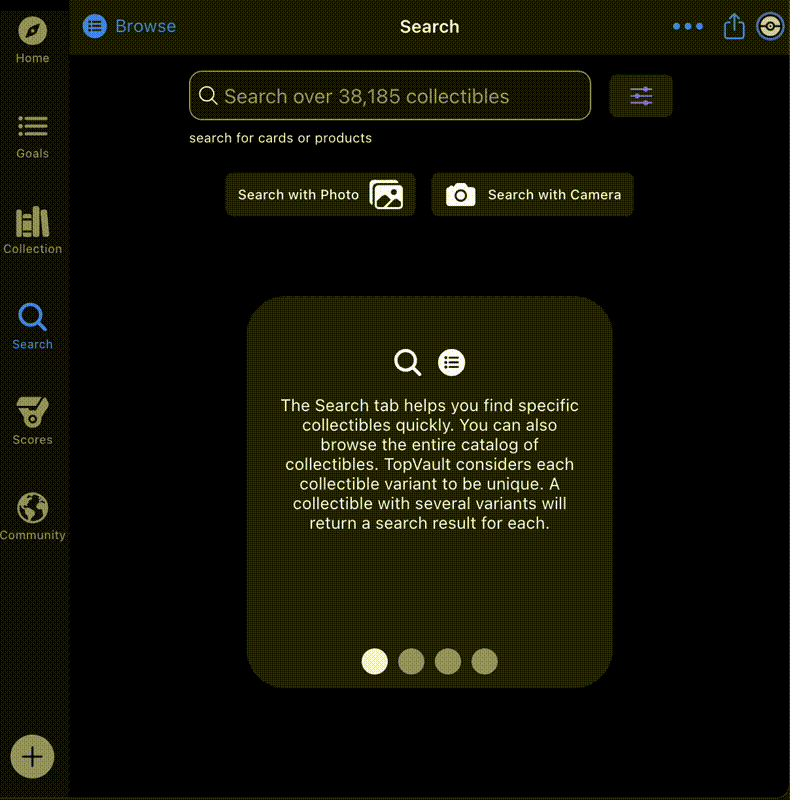Tap the plus add button
This screenshot has width=790, height=800.
(x=32, y=756)
